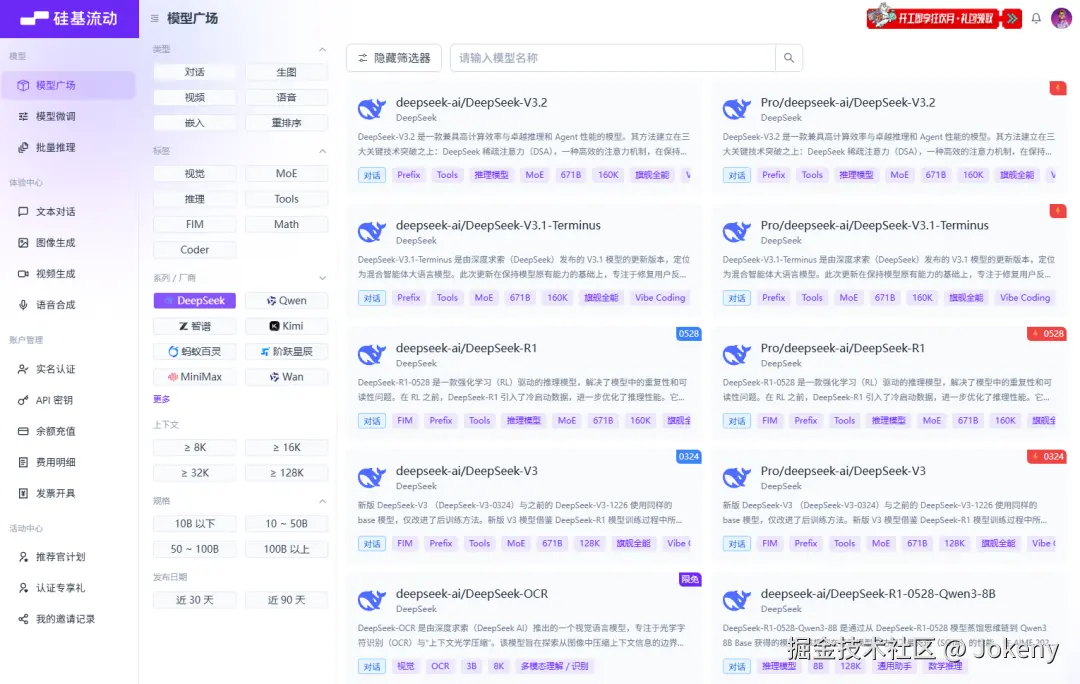The height and width of the screenshot is (684, 1080).
Task: Collapse the 规格 filter section
Action: tap(322, 501)
